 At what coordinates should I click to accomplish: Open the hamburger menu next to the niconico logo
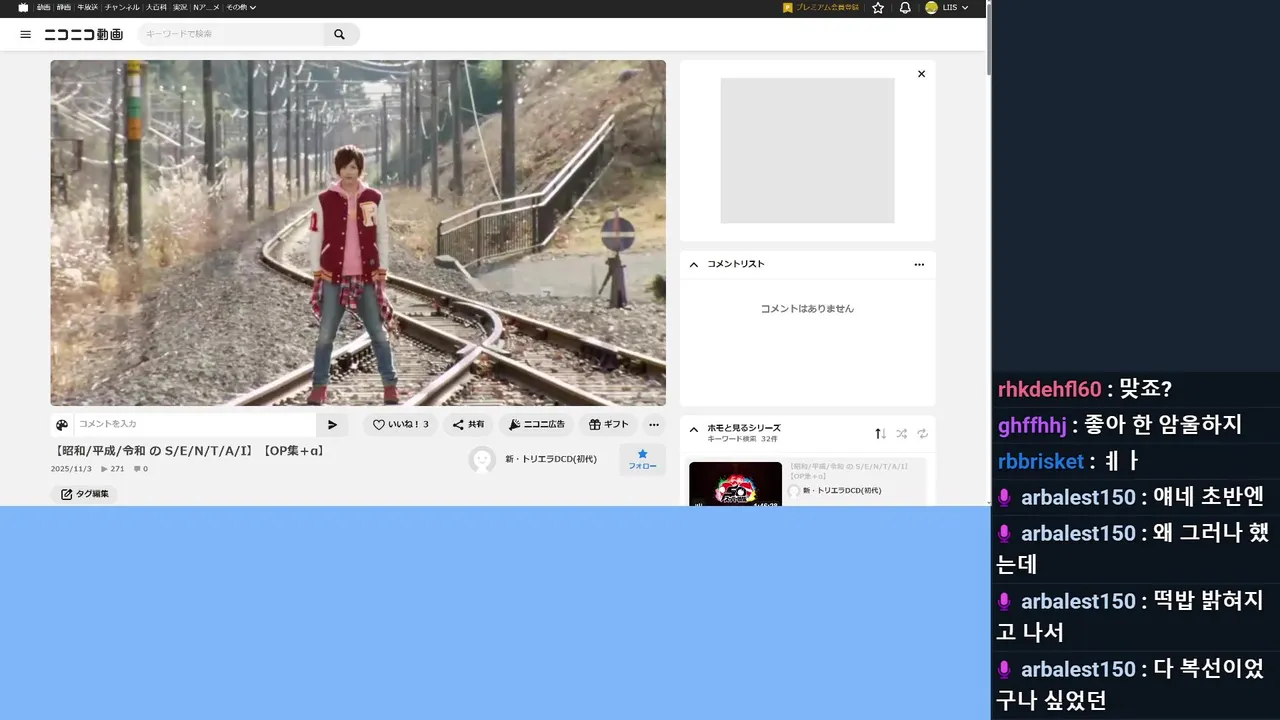26,34
